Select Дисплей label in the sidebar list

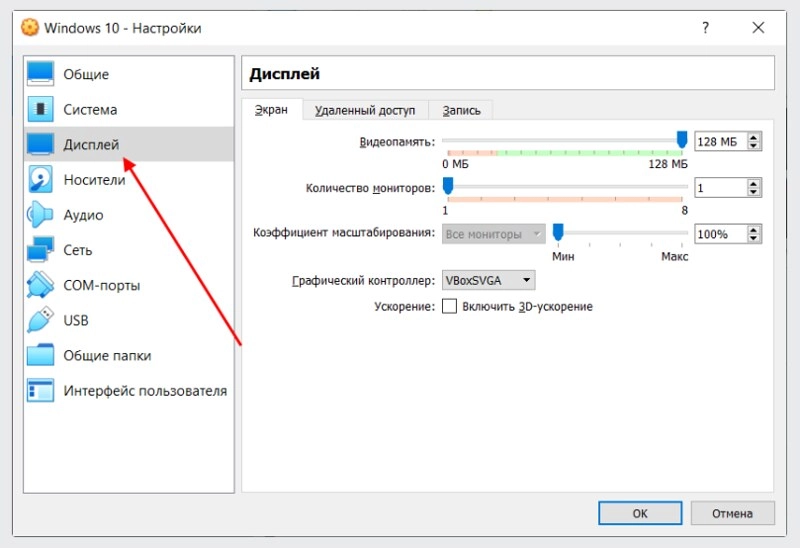[91, 144]
